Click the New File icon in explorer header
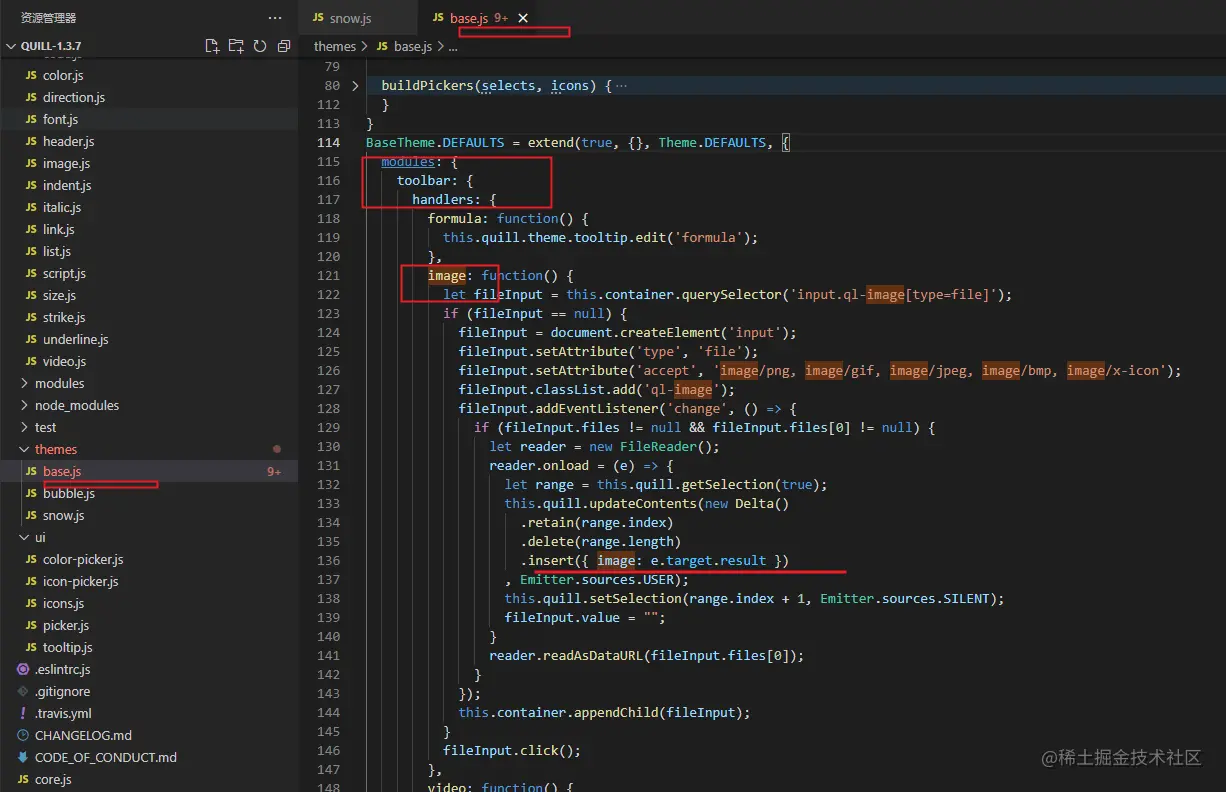This screenshot has height=792, width=1226. (x=212, y=46)
